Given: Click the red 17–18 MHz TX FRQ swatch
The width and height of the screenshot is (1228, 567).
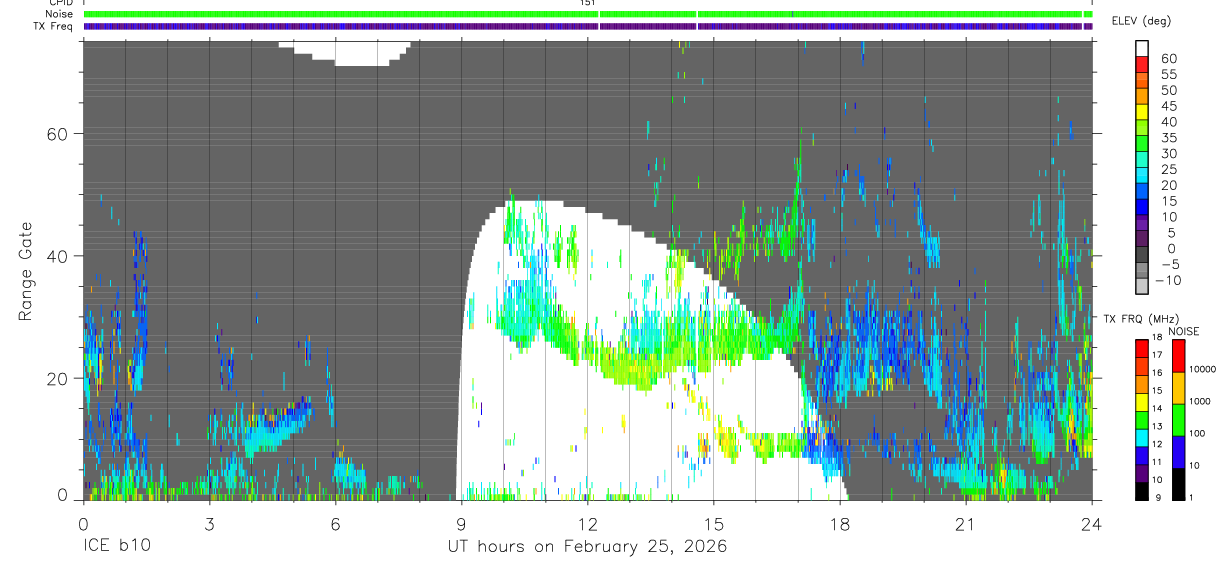Looking at the screenshot, I should 1142,349.
